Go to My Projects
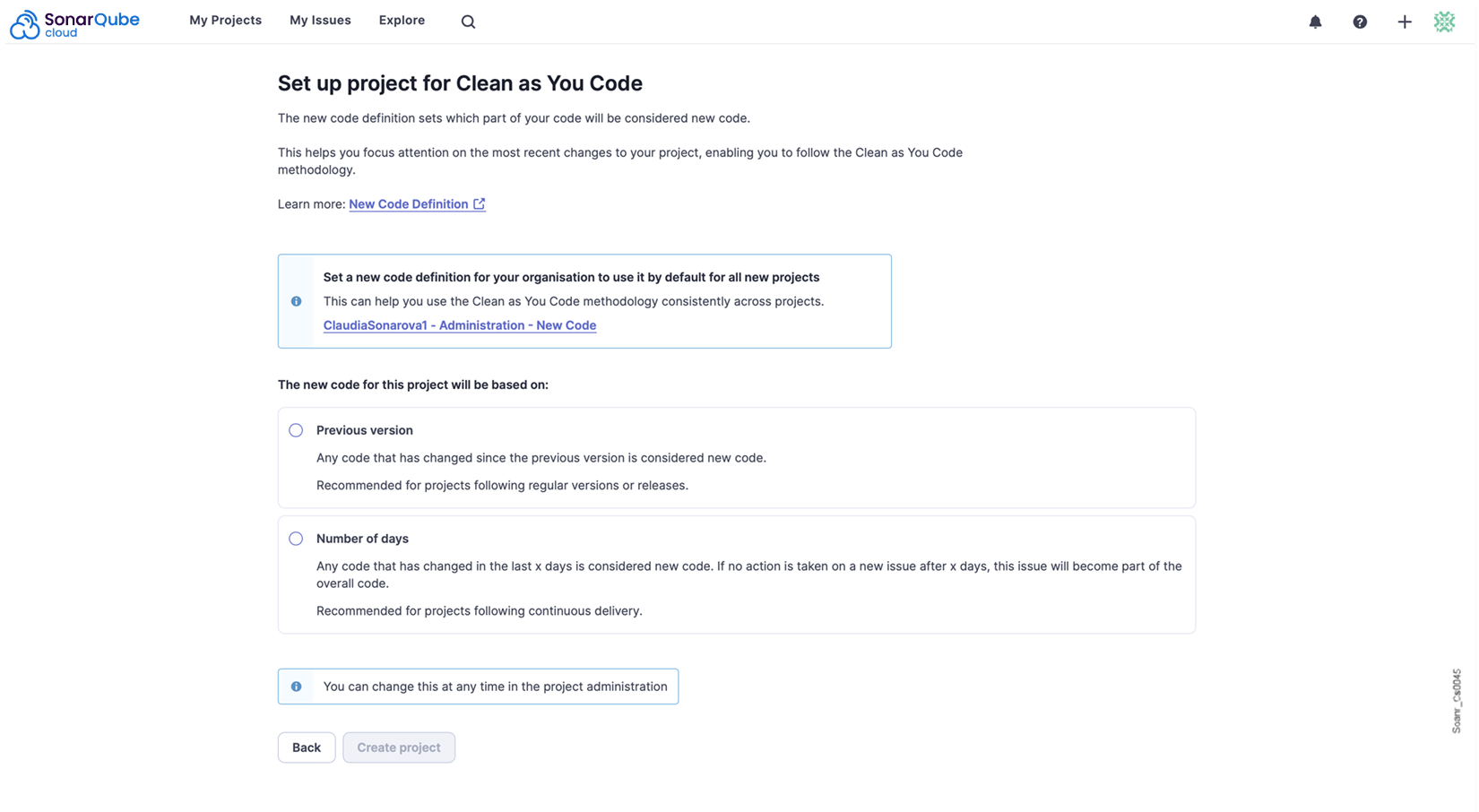Viewport: 1479px width, 812px height. (225, 21)
